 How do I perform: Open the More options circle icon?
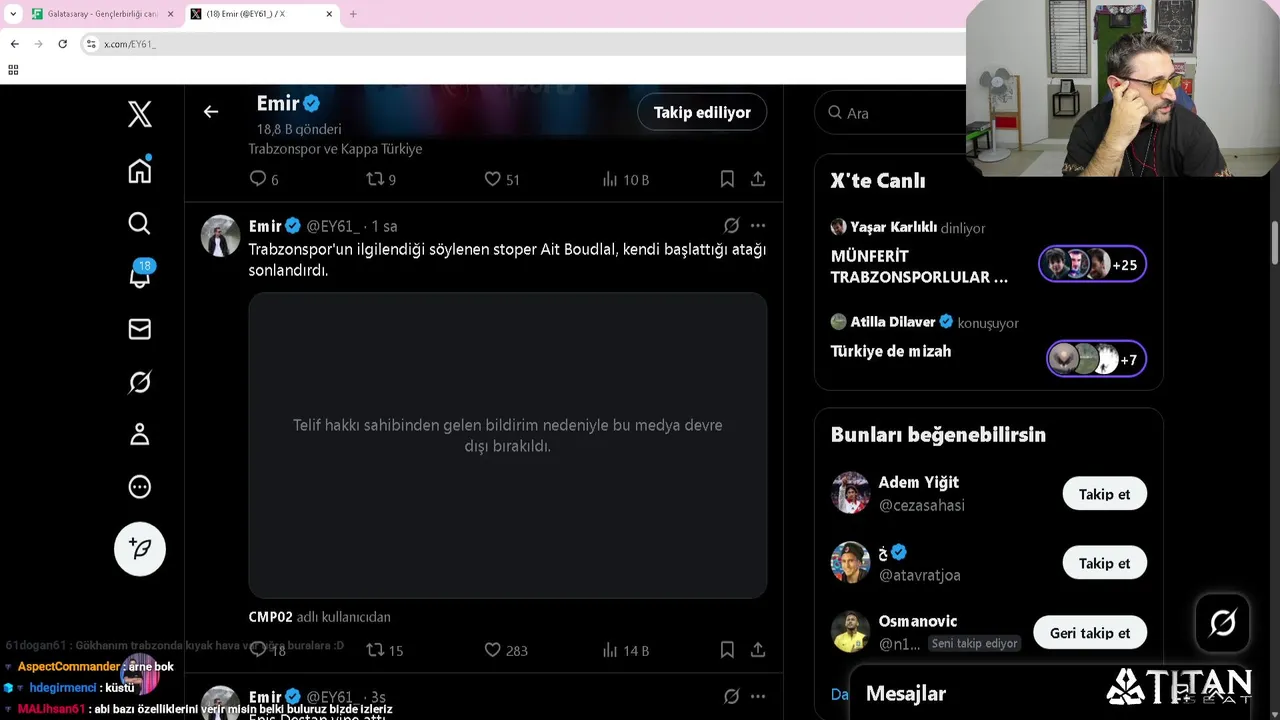[x=140, y=487]
